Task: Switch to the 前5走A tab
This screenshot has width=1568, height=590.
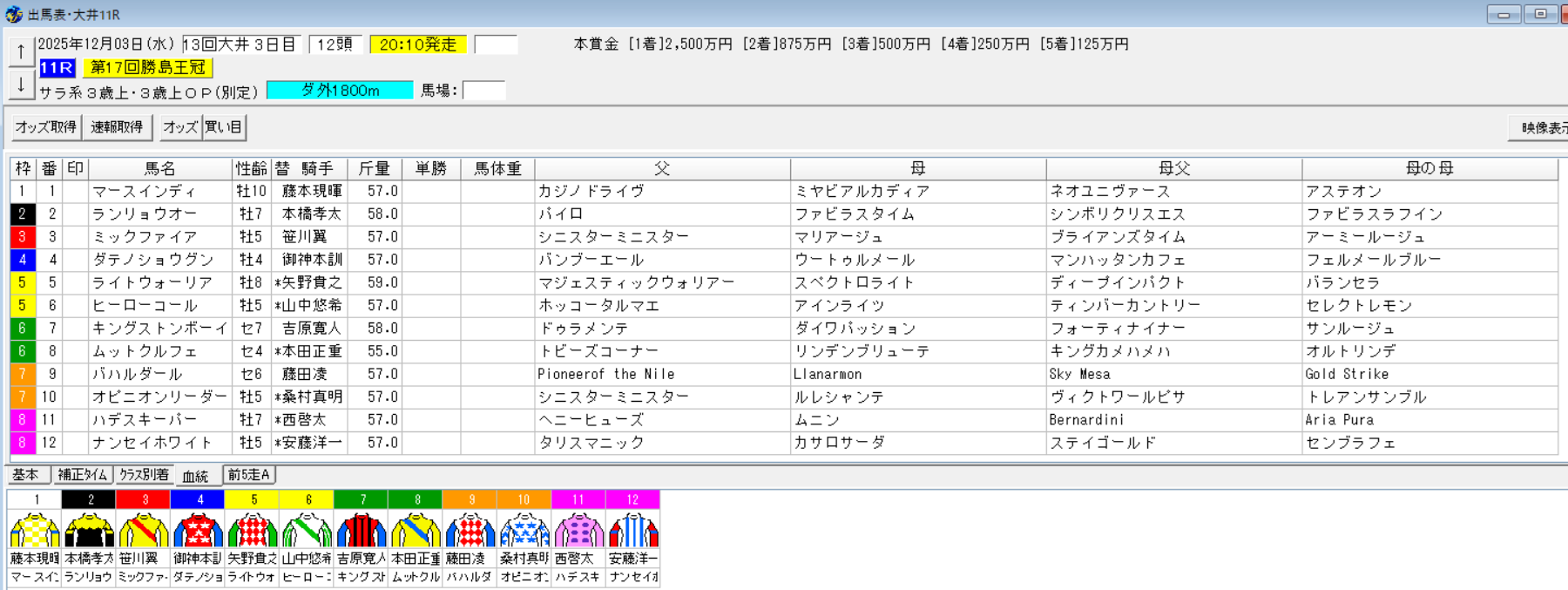Action: (249, 475)
